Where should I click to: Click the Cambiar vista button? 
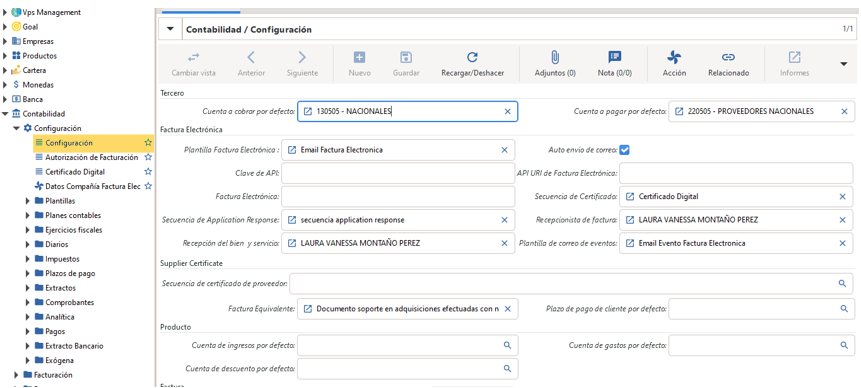[194, 64]
